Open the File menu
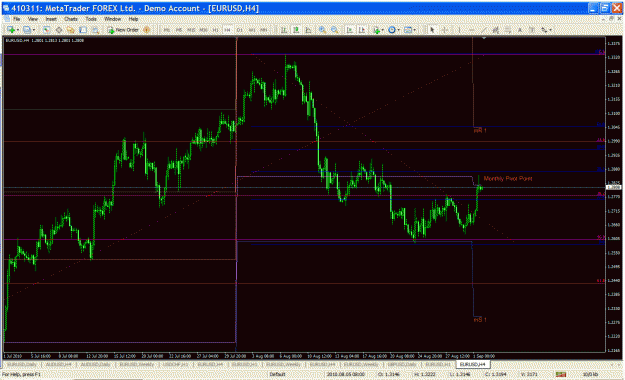625x380 pixels. pyautogui.click(x=17, y=19)
